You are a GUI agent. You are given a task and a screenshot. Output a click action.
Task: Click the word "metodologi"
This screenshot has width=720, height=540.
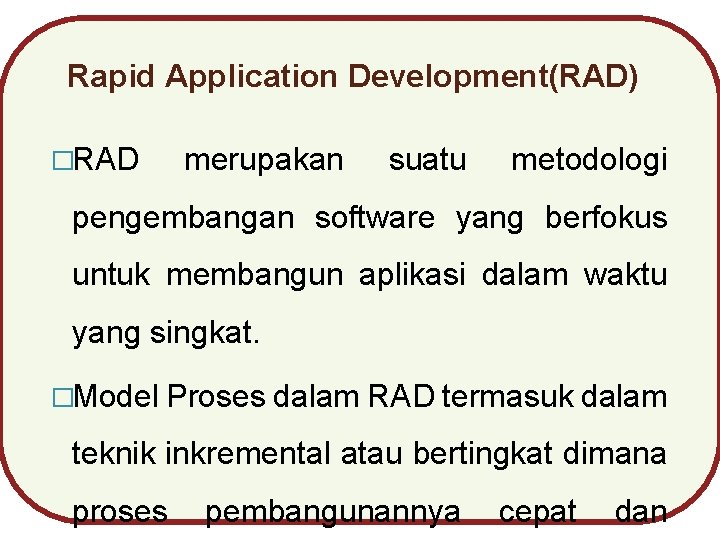point(589,162)
